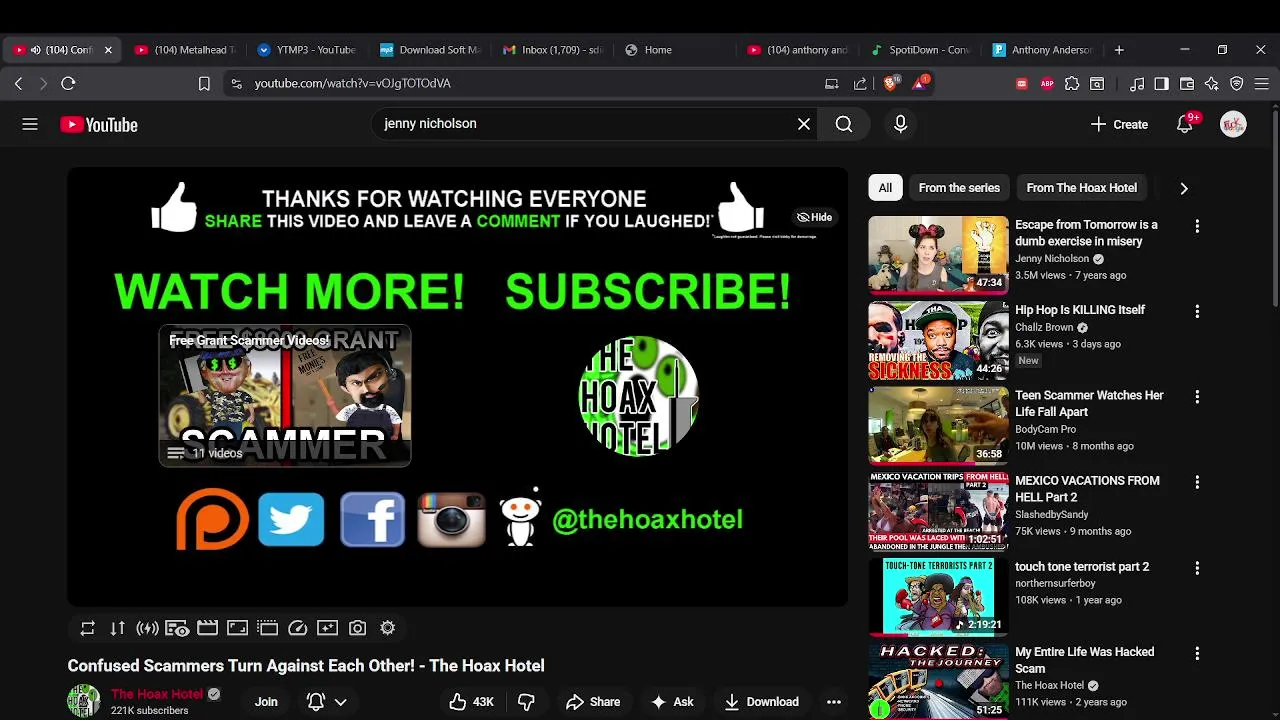Toggle the volume boost lightning icon

(x=147, y=628)
